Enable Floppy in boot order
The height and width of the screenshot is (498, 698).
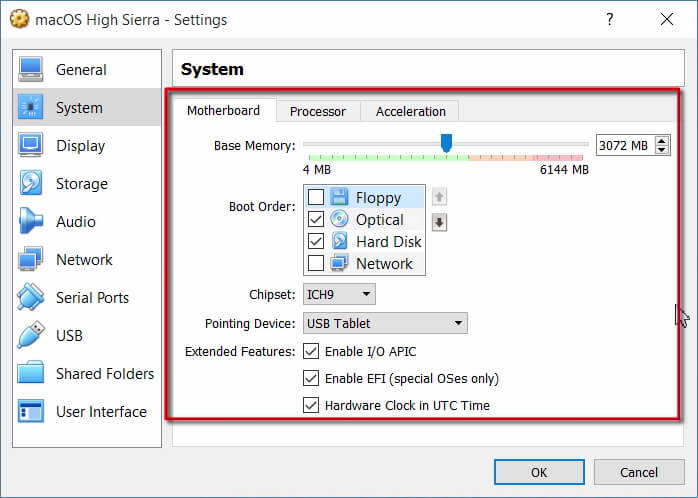316,198
